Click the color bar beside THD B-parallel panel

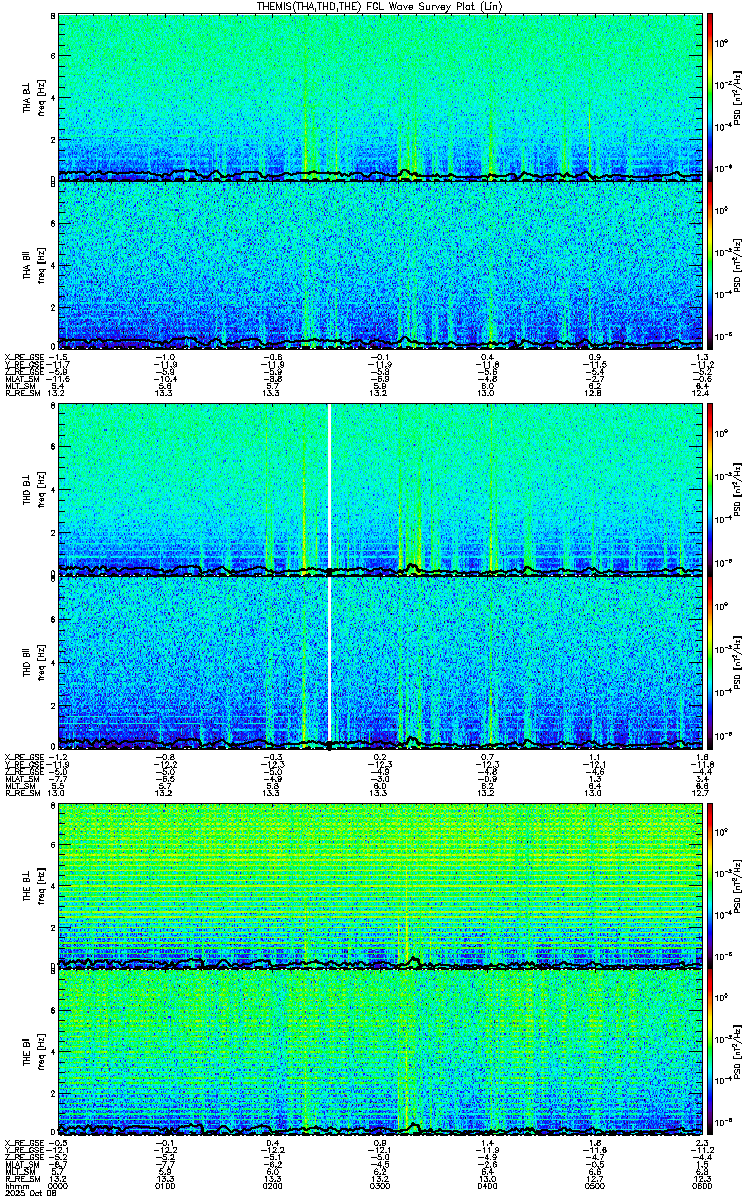(711, 661)
